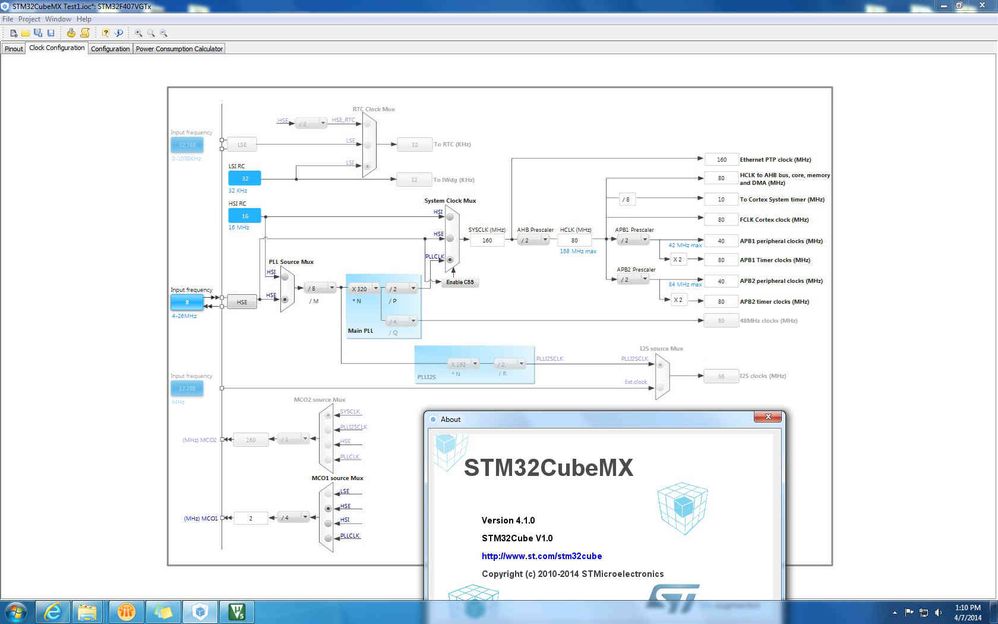Click the HSE input frequency field
The image size is (998, 624).
tap(187, 302)
